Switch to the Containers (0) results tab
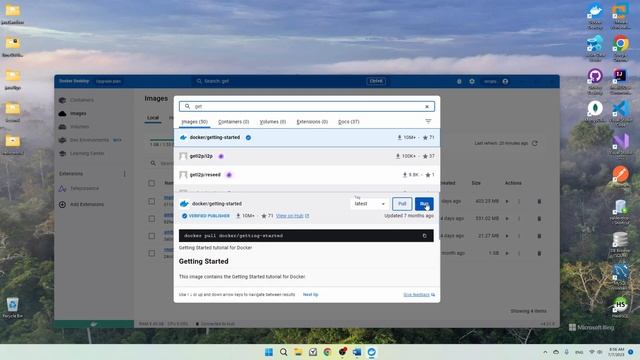 point(233,122)
